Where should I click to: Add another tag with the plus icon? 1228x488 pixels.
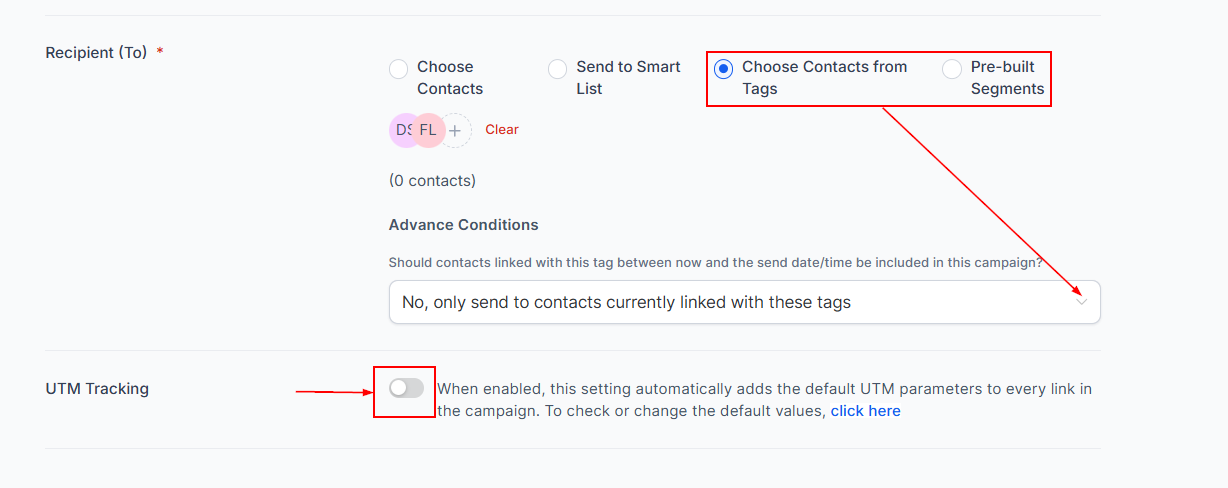455,130
